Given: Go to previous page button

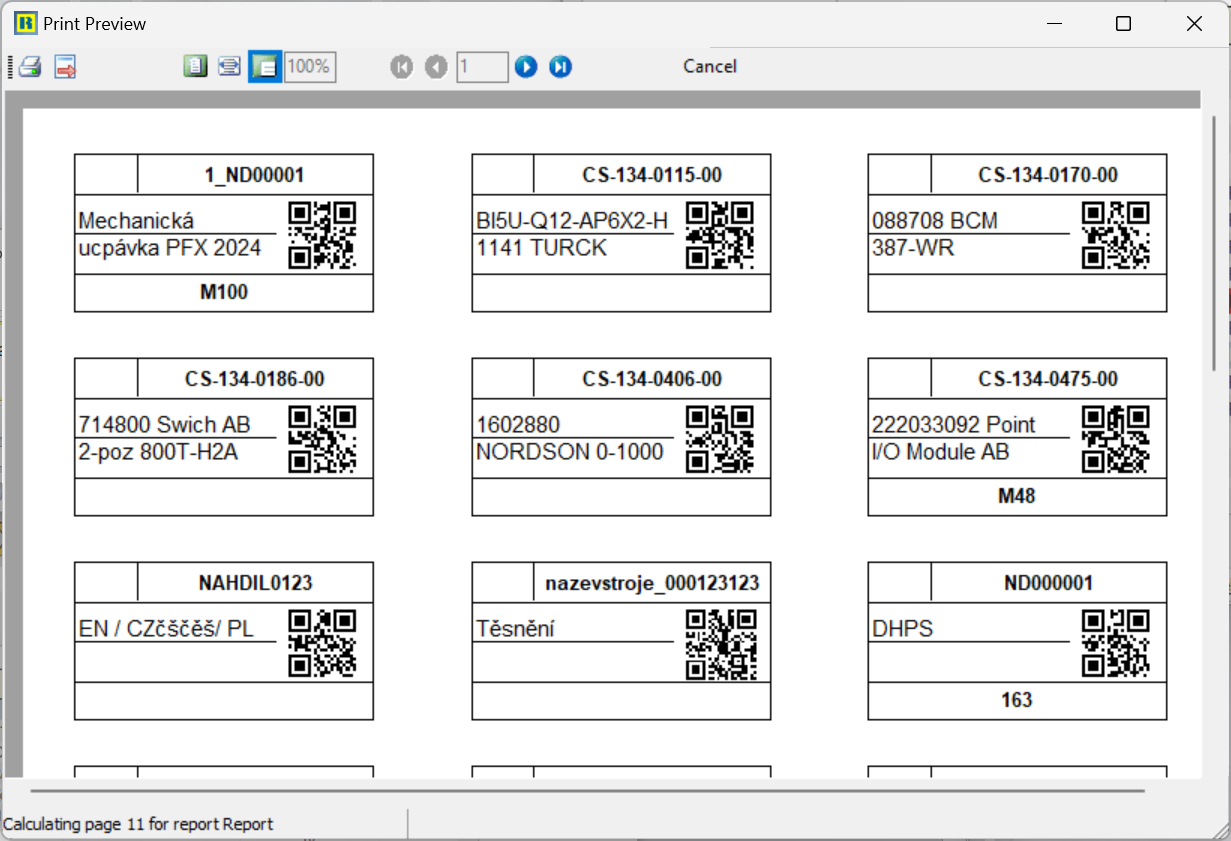Looking at the screenshot, I should pyautogui.click(x=435, y=67).
